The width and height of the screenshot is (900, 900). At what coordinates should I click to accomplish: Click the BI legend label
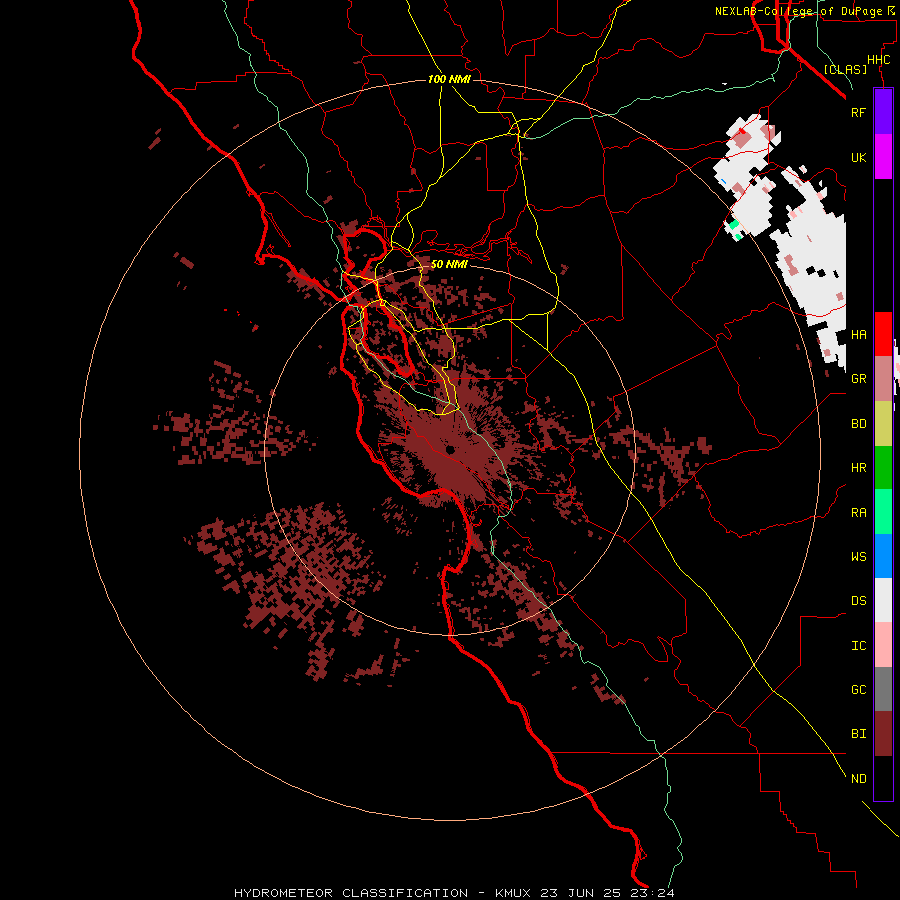pyautogui.click(x=858, y=734)
